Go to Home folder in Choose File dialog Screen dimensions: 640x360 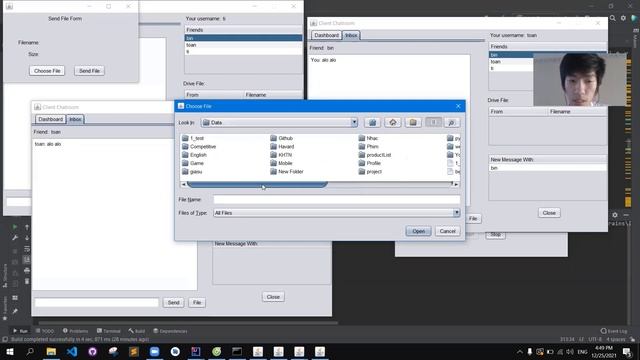[393, 122]
